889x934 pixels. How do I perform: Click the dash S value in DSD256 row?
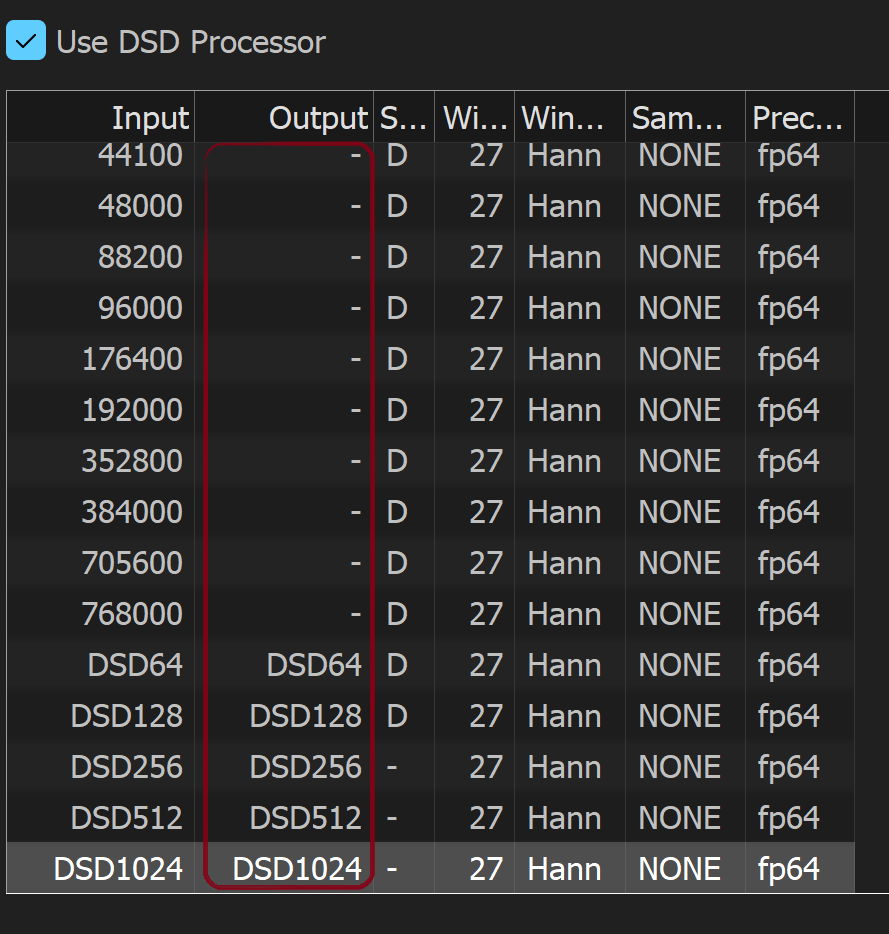(392, 767)
